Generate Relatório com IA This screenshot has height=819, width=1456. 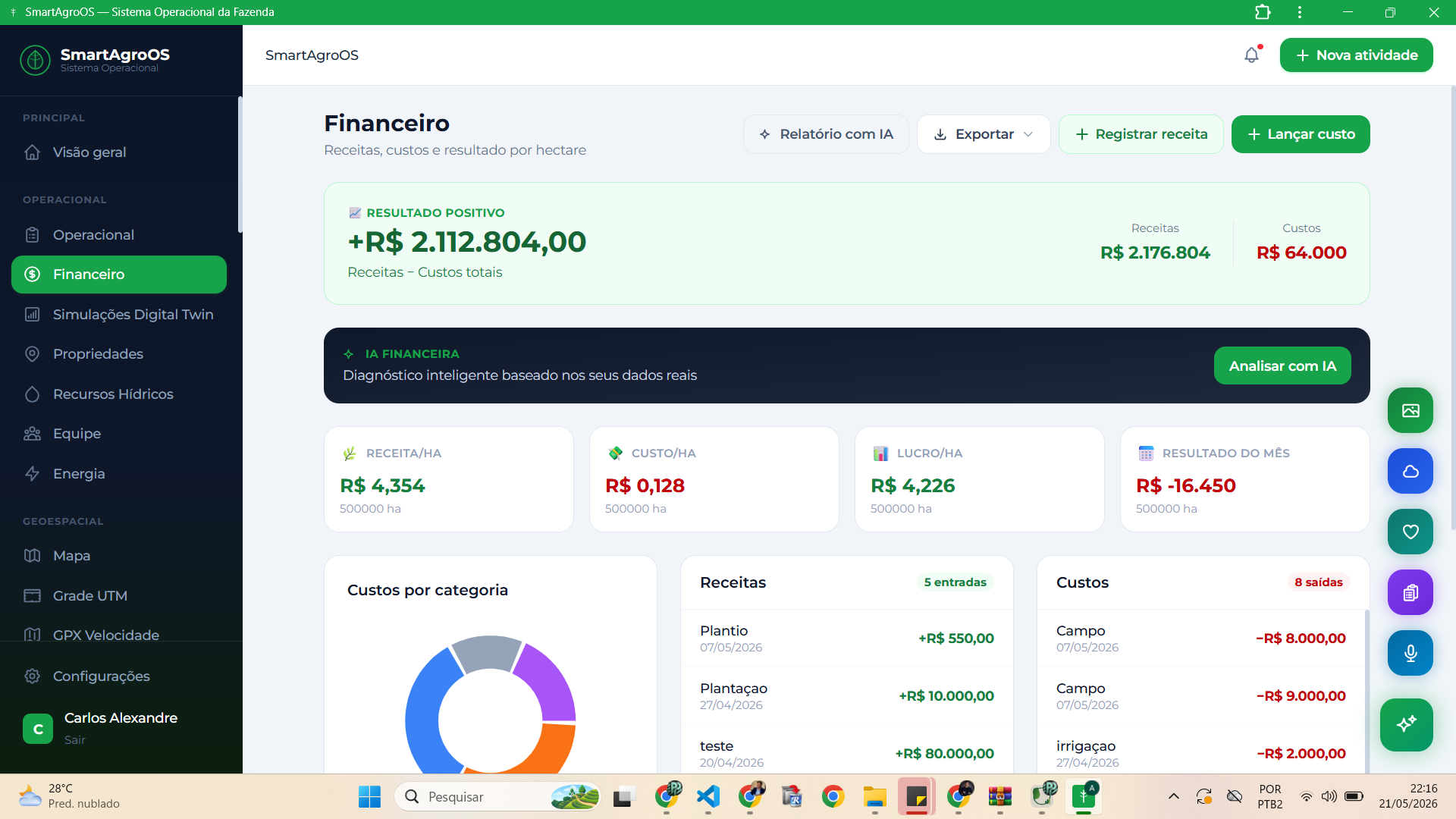coord(826,134)
